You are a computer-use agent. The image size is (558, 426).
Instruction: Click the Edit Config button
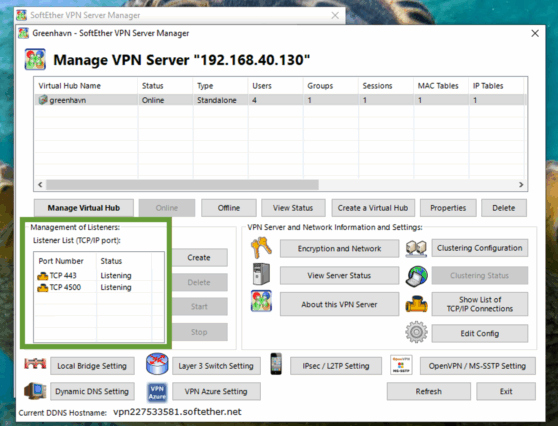click(x=480, y=333)
